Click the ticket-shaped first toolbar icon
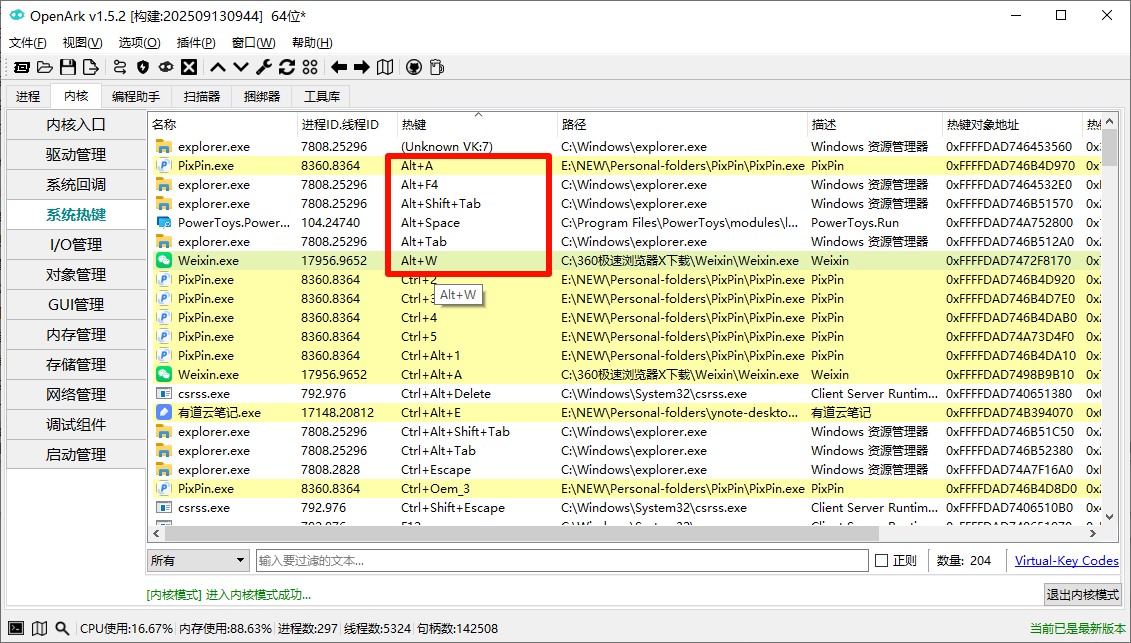 (22, 68)
